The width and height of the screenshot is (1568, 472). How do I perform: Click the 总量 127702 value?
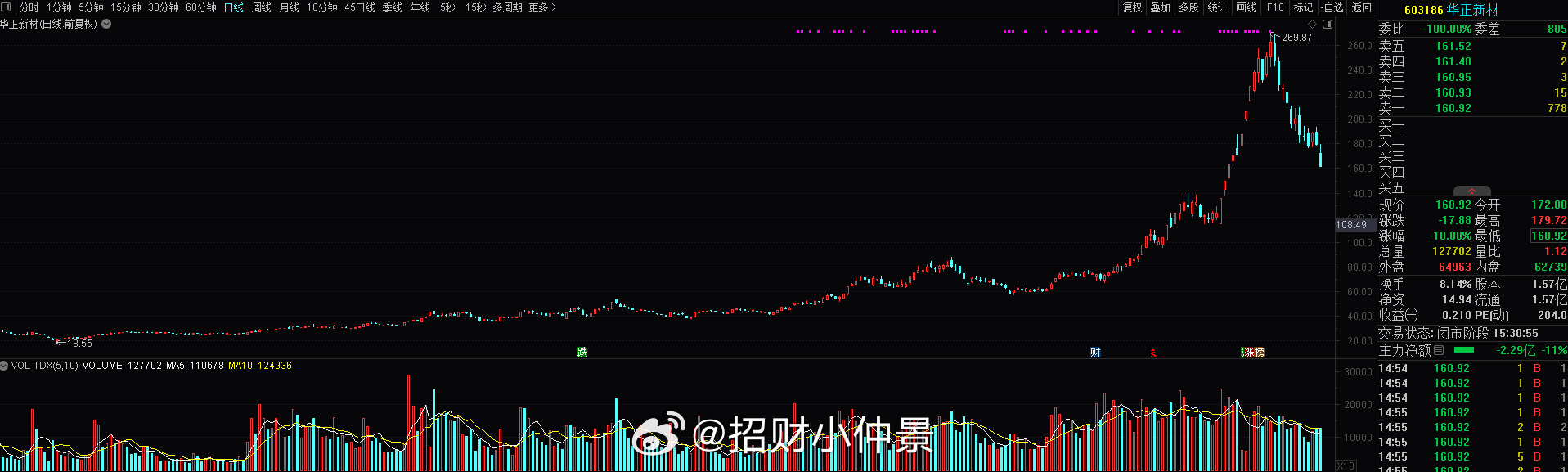(x=1452, y=251)
